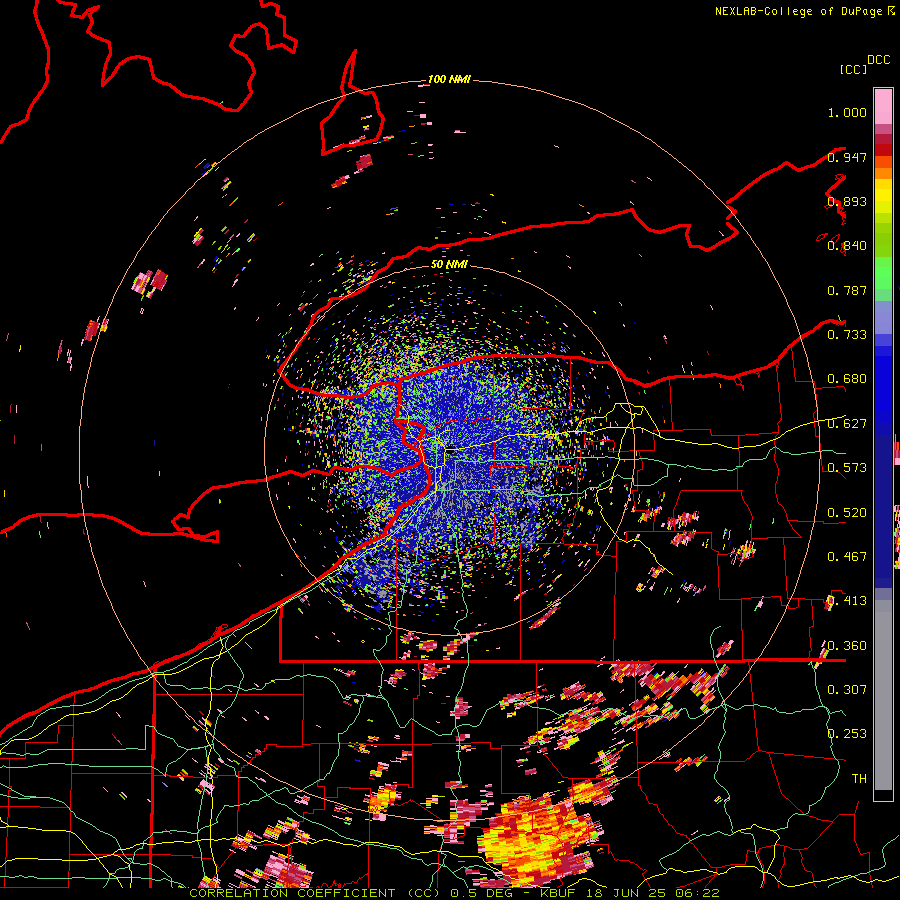The height and width of the screenshot is (900, 900).
Task: Click the NEXLAB-College of DuPage credit text
Action: point(798,11)
